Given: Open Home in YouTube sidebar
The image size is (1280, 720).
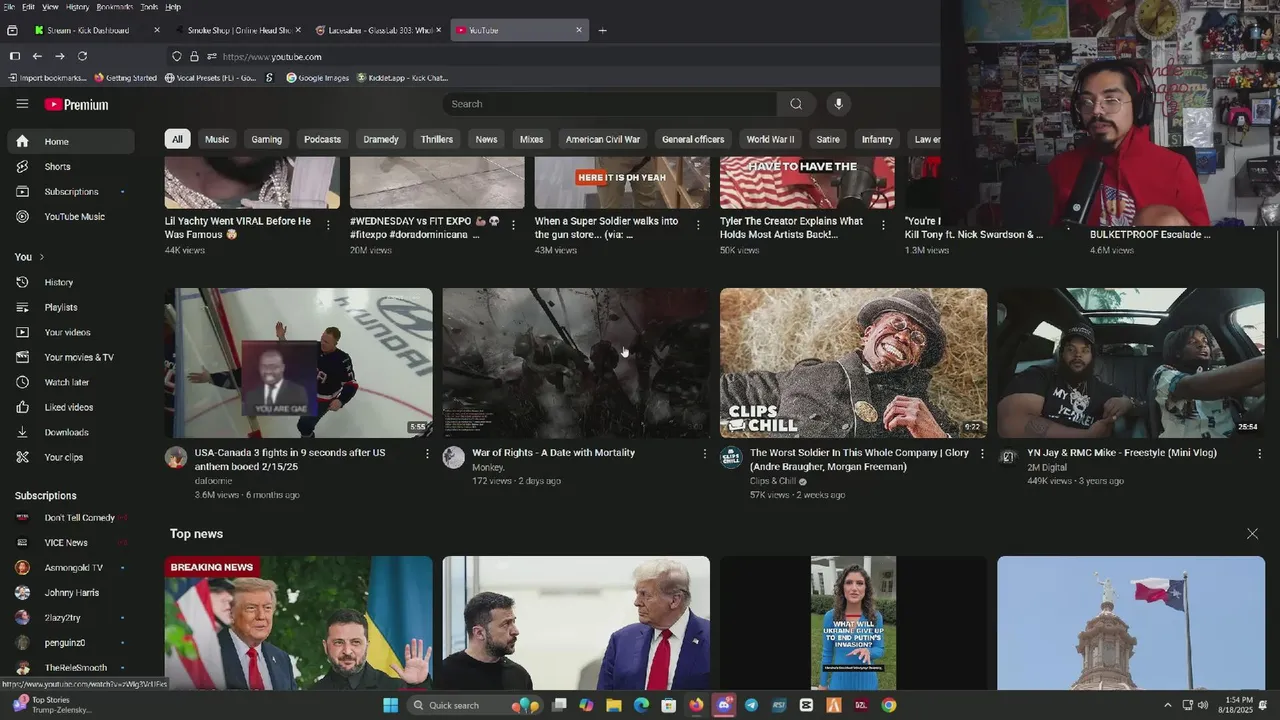Looking at the screenshot, I should [x=70, y=142].
